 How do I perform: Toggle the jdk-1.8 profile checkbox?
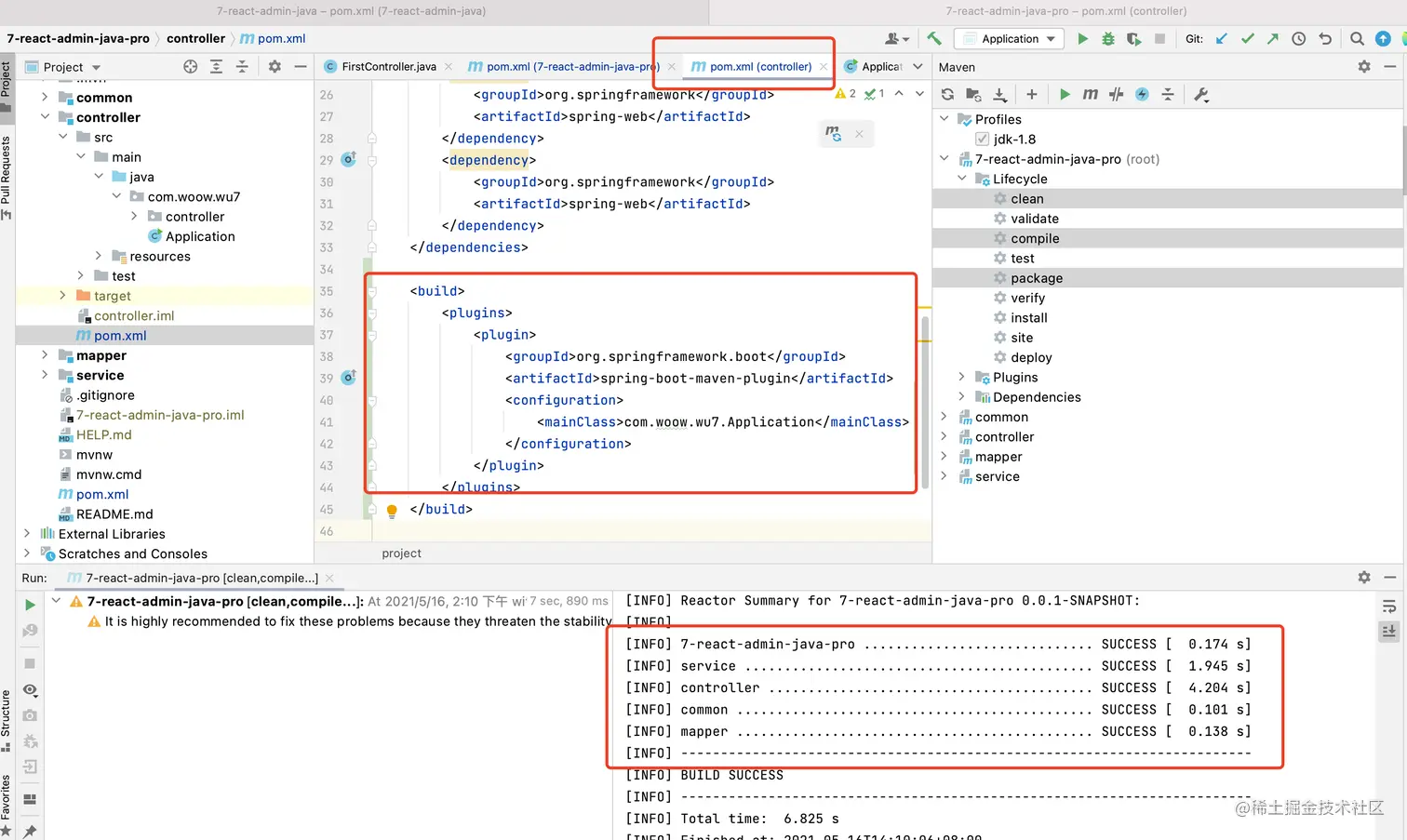(982, 139)
